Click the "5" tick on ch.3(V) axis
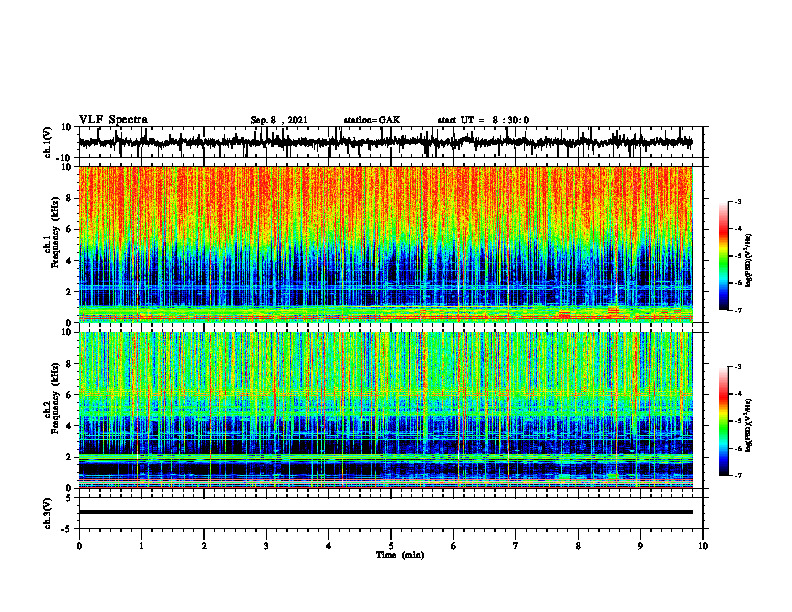792x612 pixels. click(69, 498)
